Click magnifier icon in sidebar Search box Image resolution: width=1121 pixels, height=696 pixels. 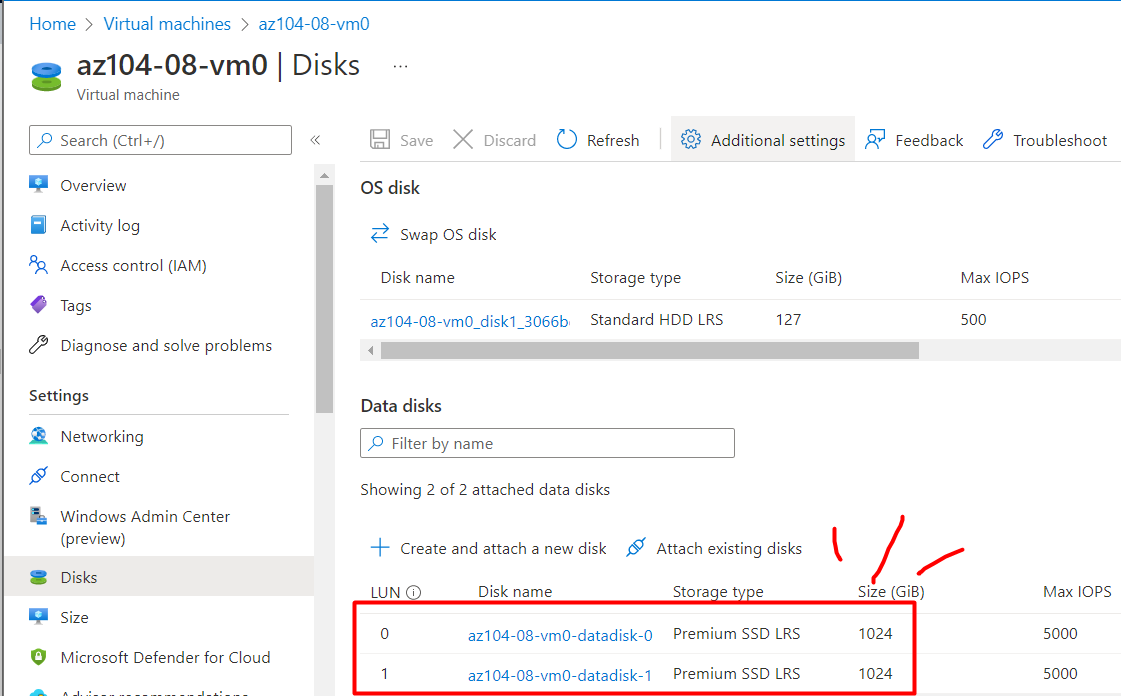pos(45,140)
